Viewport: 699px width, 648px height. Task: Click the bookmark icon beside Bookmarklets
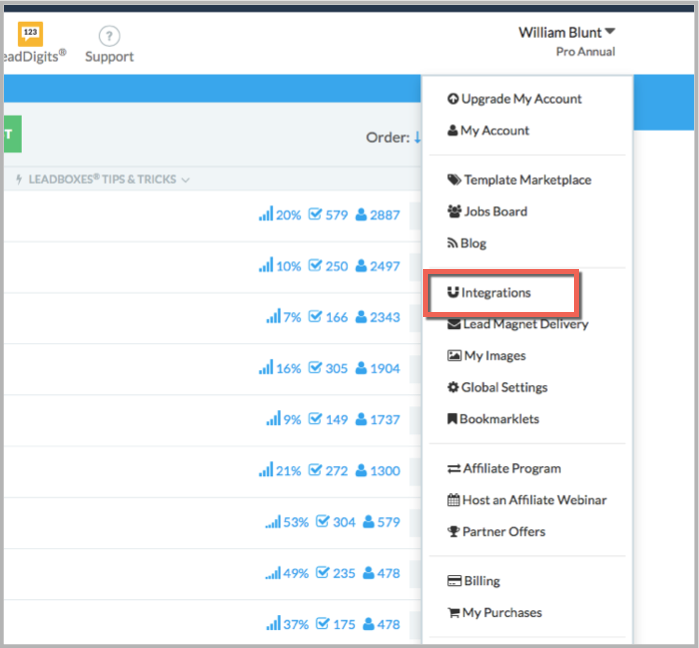point(452,419)
